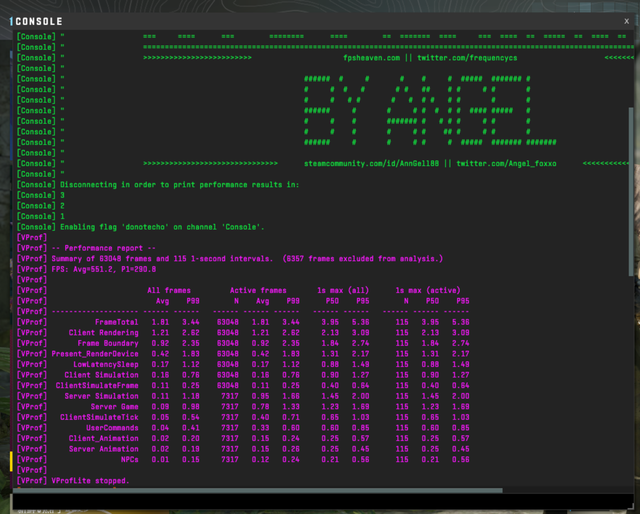
Task: Click the 'FPS: Avg=551.2' line
Action: coord(104,269)
